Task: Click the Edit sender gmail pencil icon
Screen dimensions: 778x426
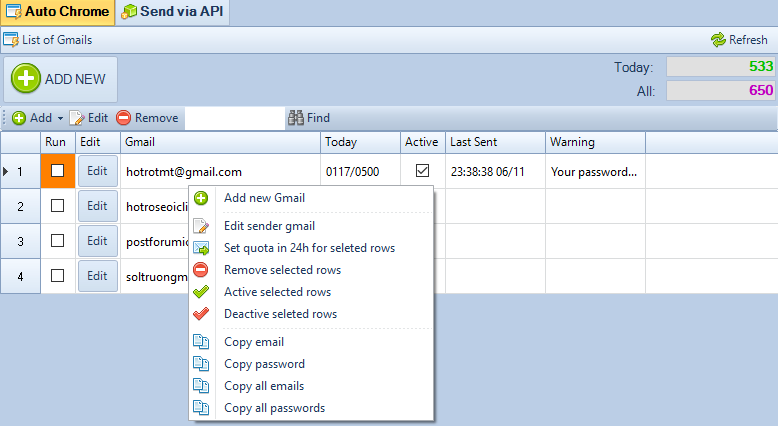Action: (x=201, y=226)
